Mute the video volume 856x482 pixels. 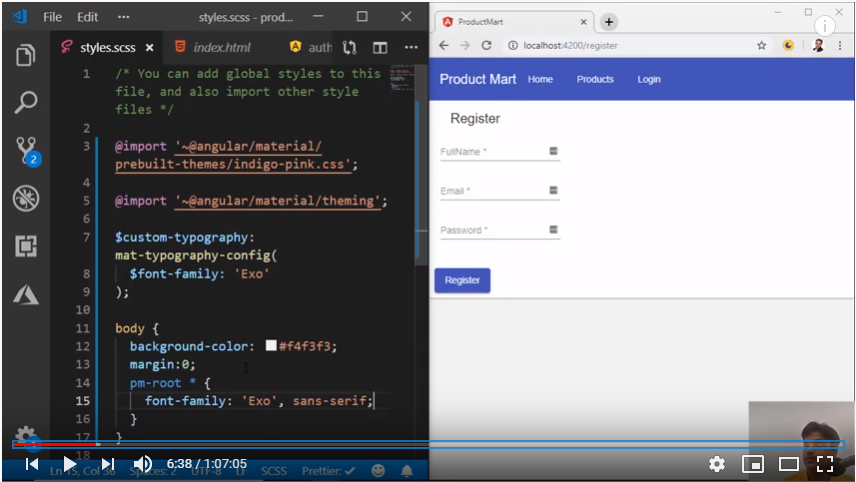[x=143, y=464]
